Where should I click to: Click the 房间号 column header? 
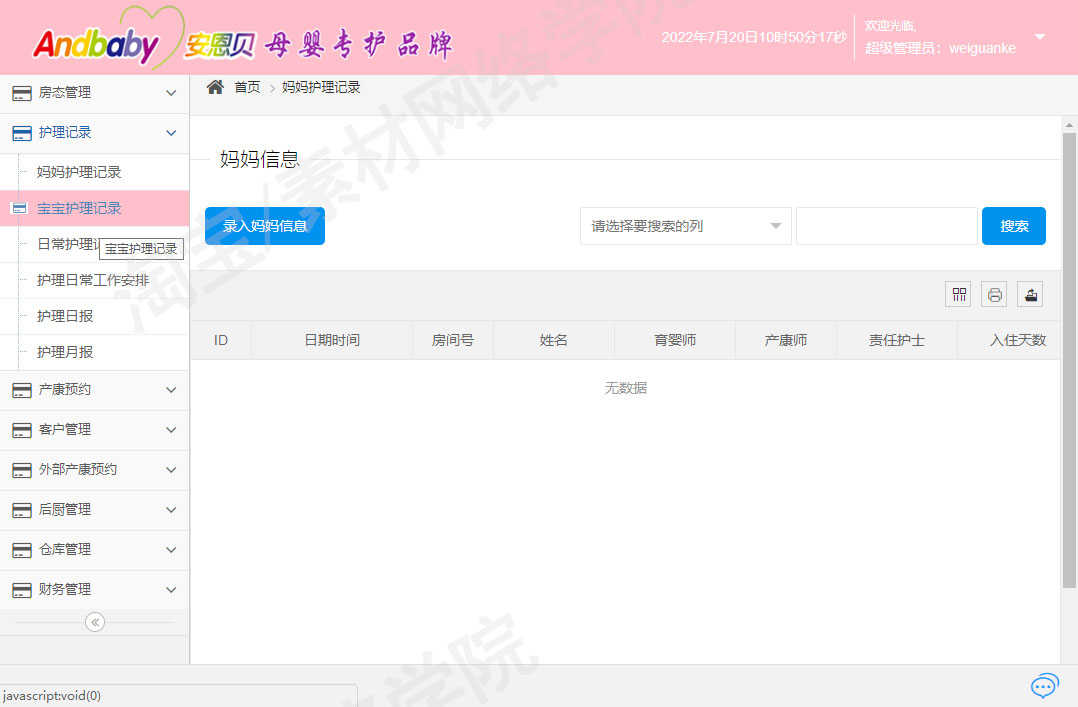coord(452,340)
